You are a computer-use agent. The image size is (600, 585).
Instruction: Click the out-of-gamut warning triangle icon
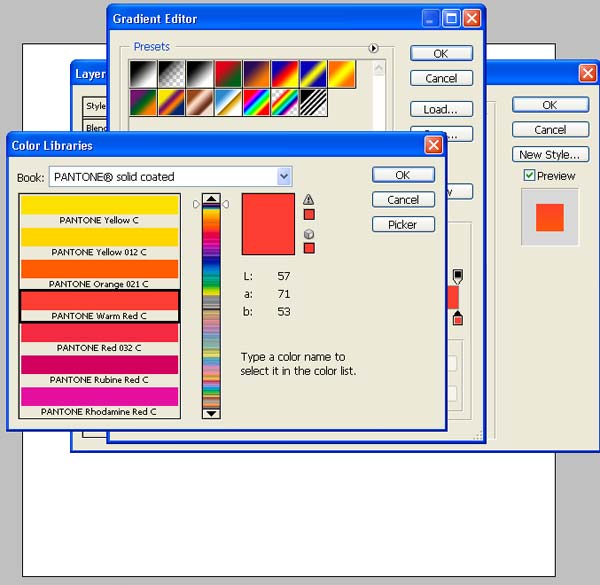coord(309,199)
